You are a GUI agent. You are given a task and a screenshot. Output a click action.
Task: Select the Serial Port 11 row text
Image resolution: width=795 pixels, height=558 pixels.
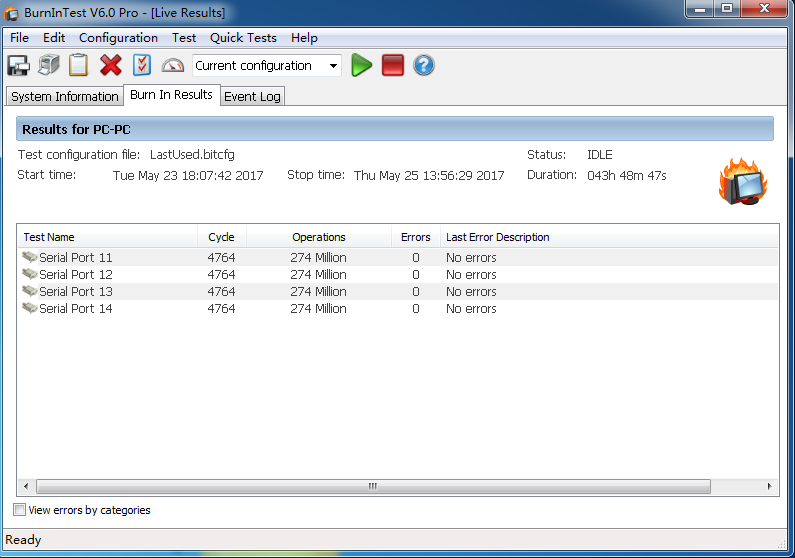click(76, 257)
